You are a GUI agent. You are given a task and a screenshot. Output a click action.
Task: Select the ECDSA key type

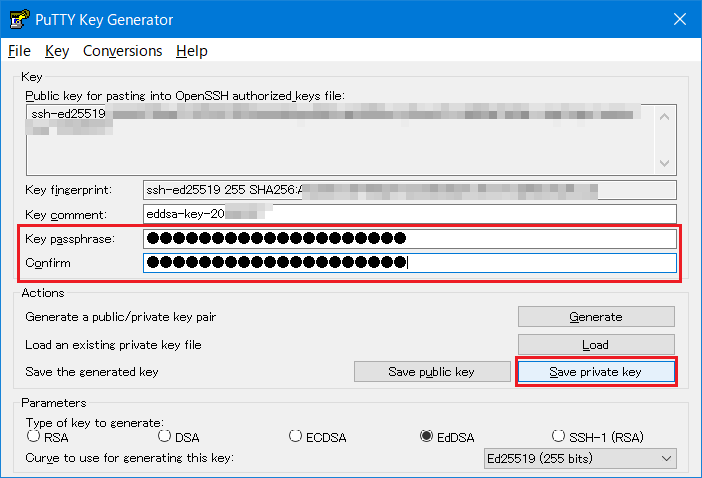296,436
